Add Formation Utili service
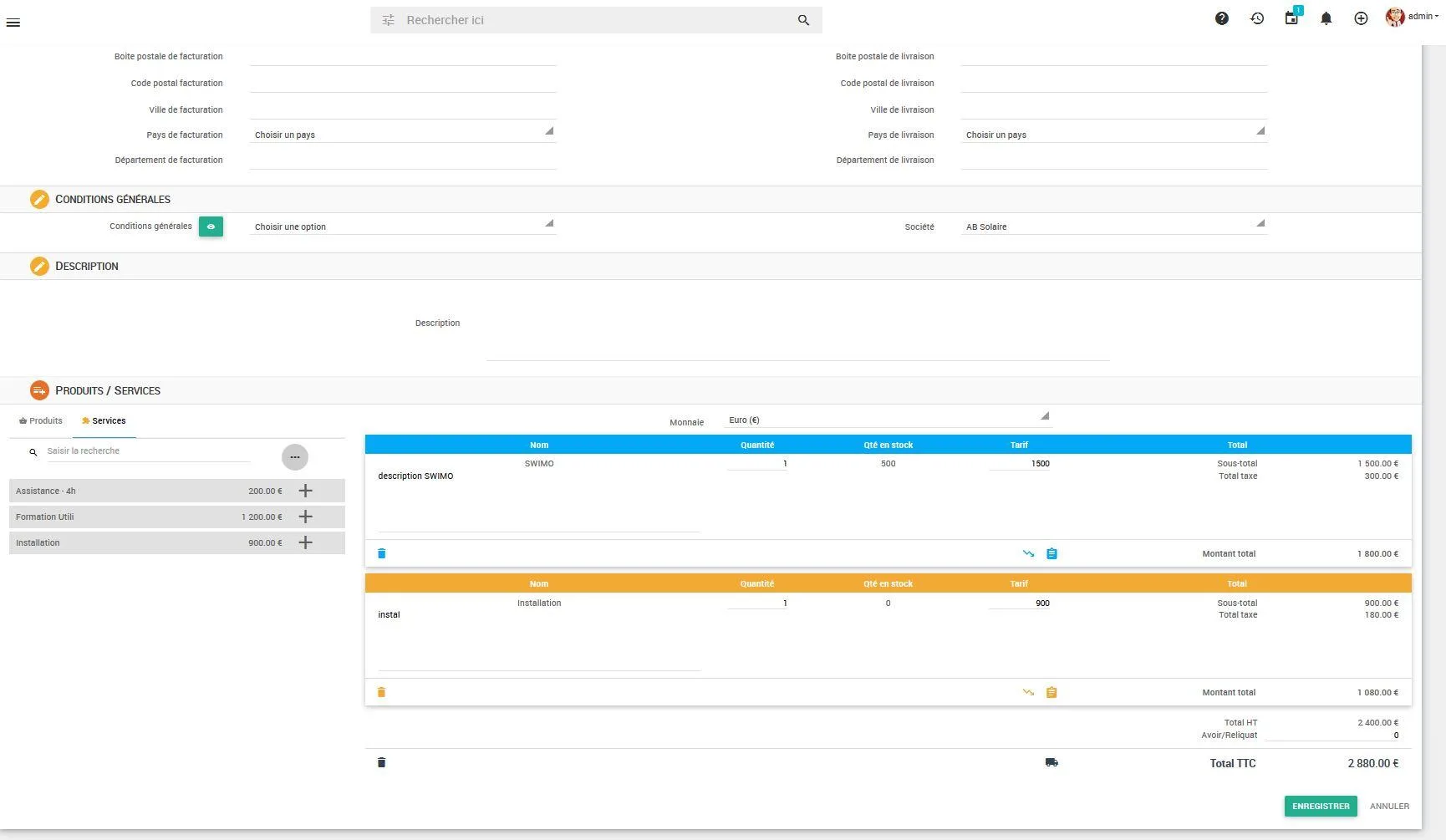 pyautogui.click(x=305, y=517)
